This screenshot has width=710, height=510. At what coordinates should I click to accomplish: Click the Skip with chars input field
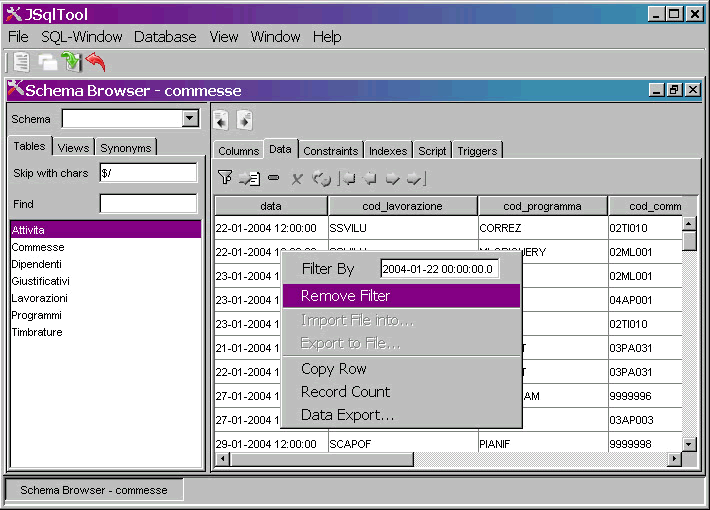148,173
